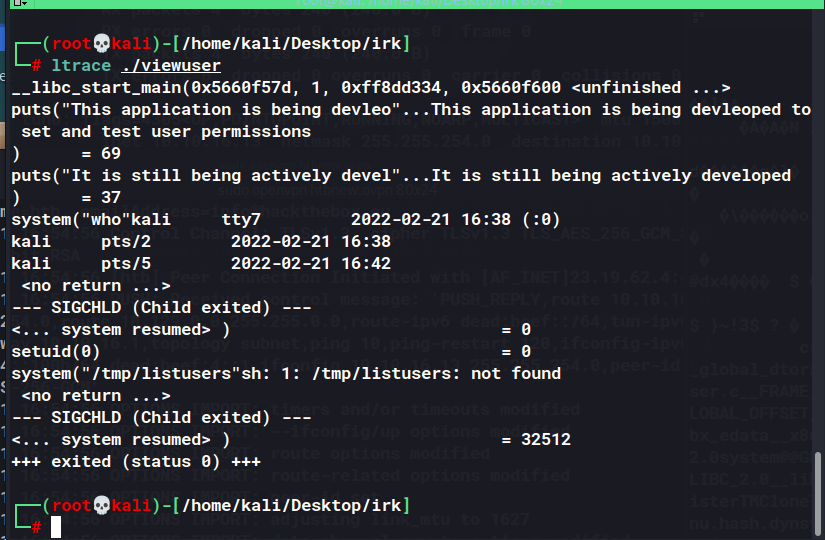Click the first SIGCHLD (Child exited) line
This screenshot has width=825, height=540.
(x=162, y=307)
